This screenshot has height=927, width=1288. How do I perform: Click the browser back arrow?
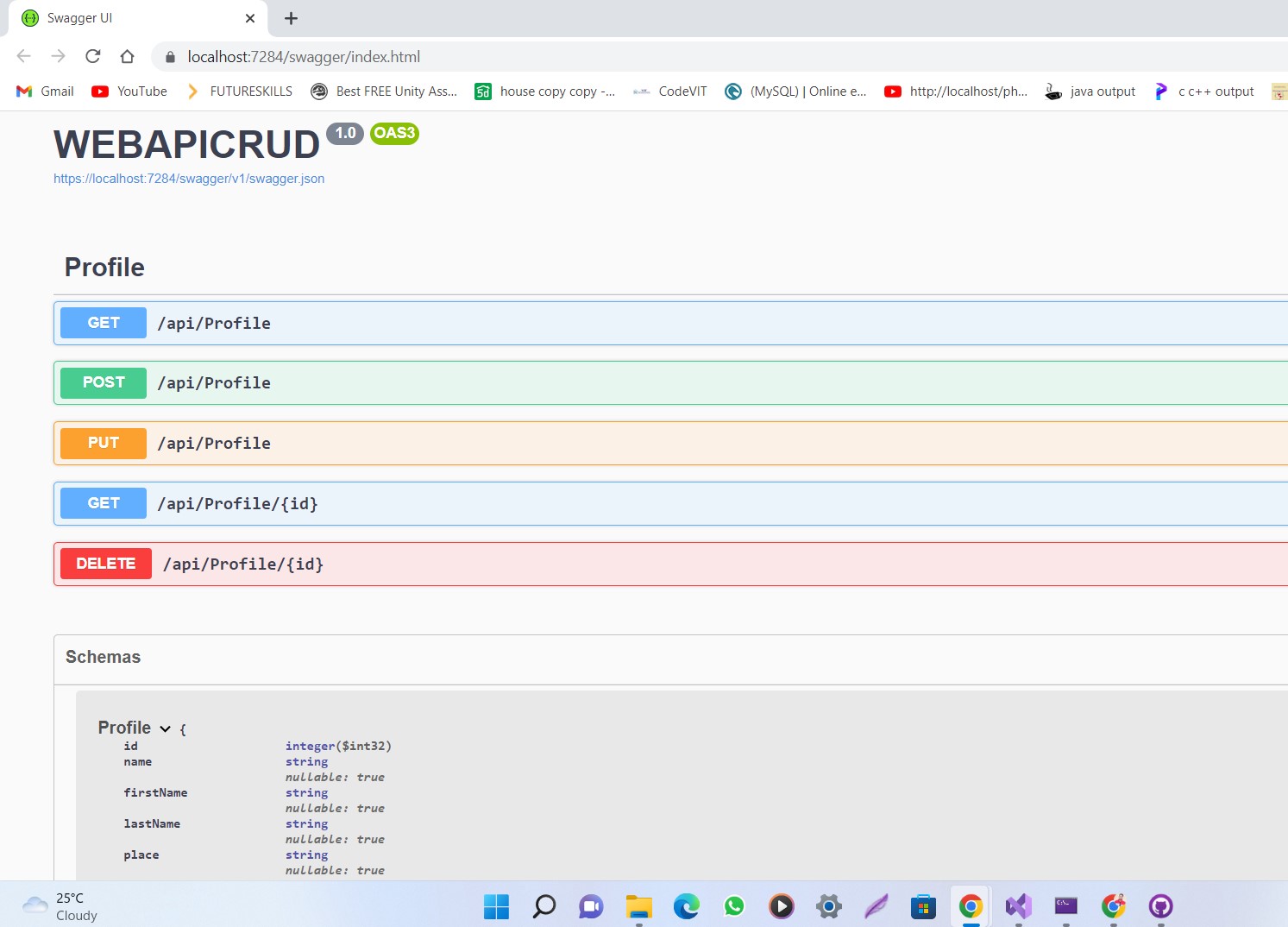(24, 57)
